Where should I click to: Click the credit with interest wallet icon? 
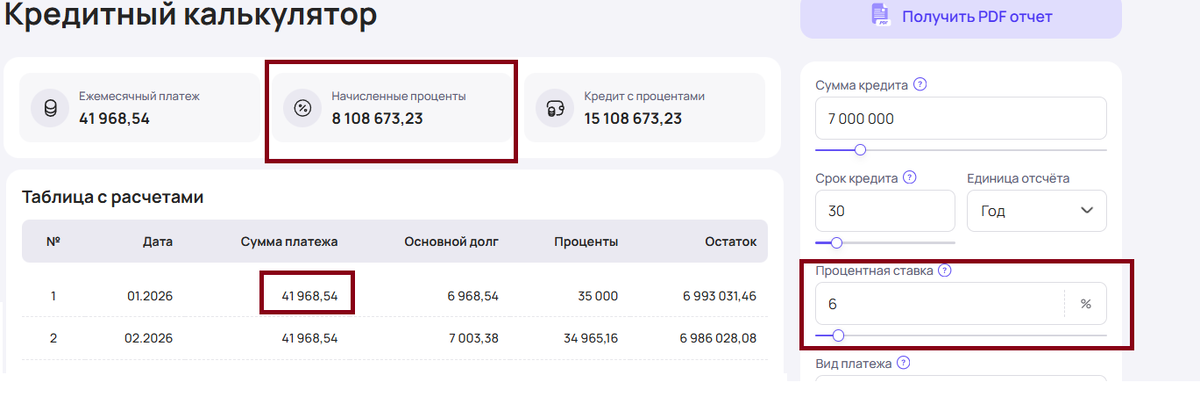coord(555,108)
